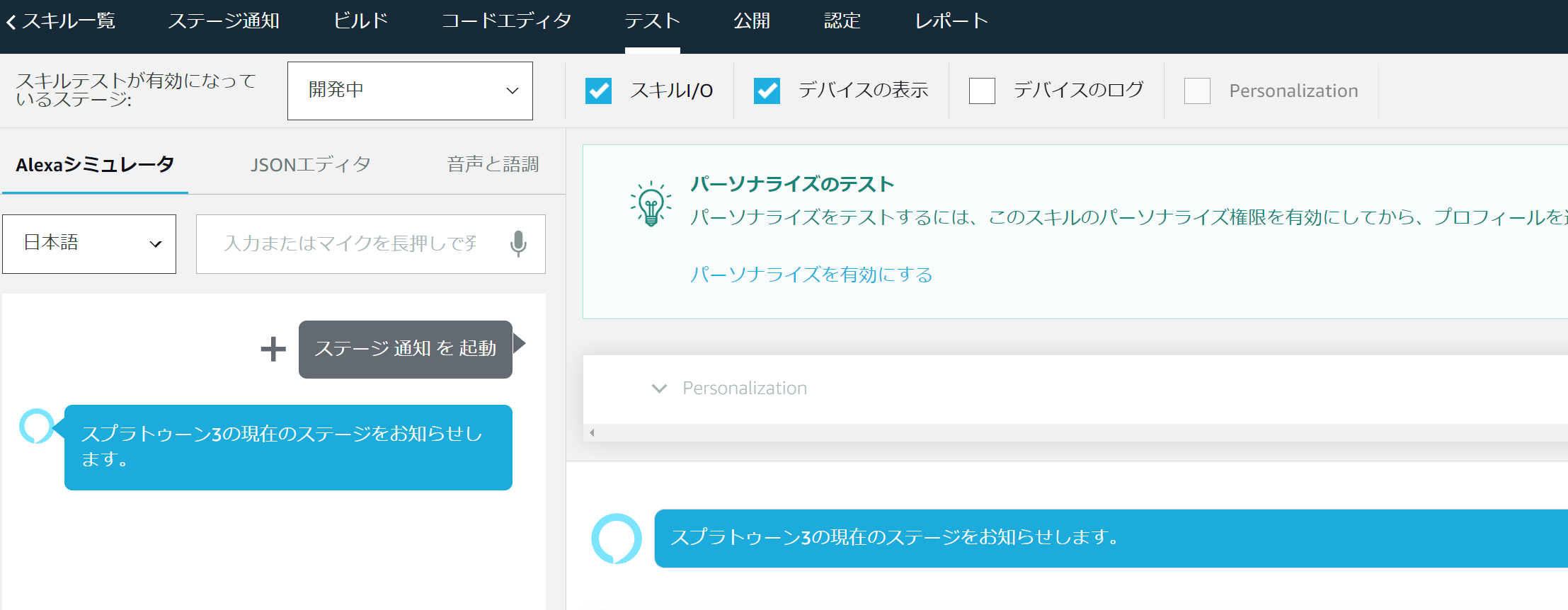The image size is (1568, 610).
Task: Click the ステージ通知を起動 utterance bubble
Action: tap(406, 349)
